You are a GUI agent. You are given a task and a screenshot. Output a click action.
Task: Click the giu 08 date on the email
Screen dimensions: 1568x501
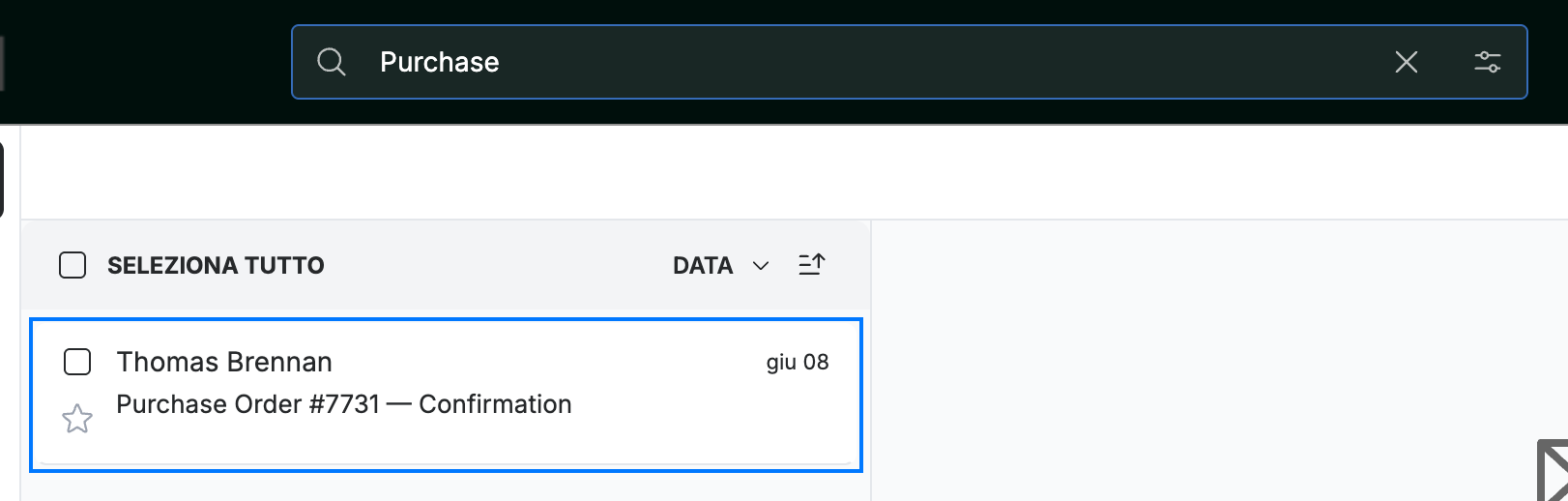798,362
